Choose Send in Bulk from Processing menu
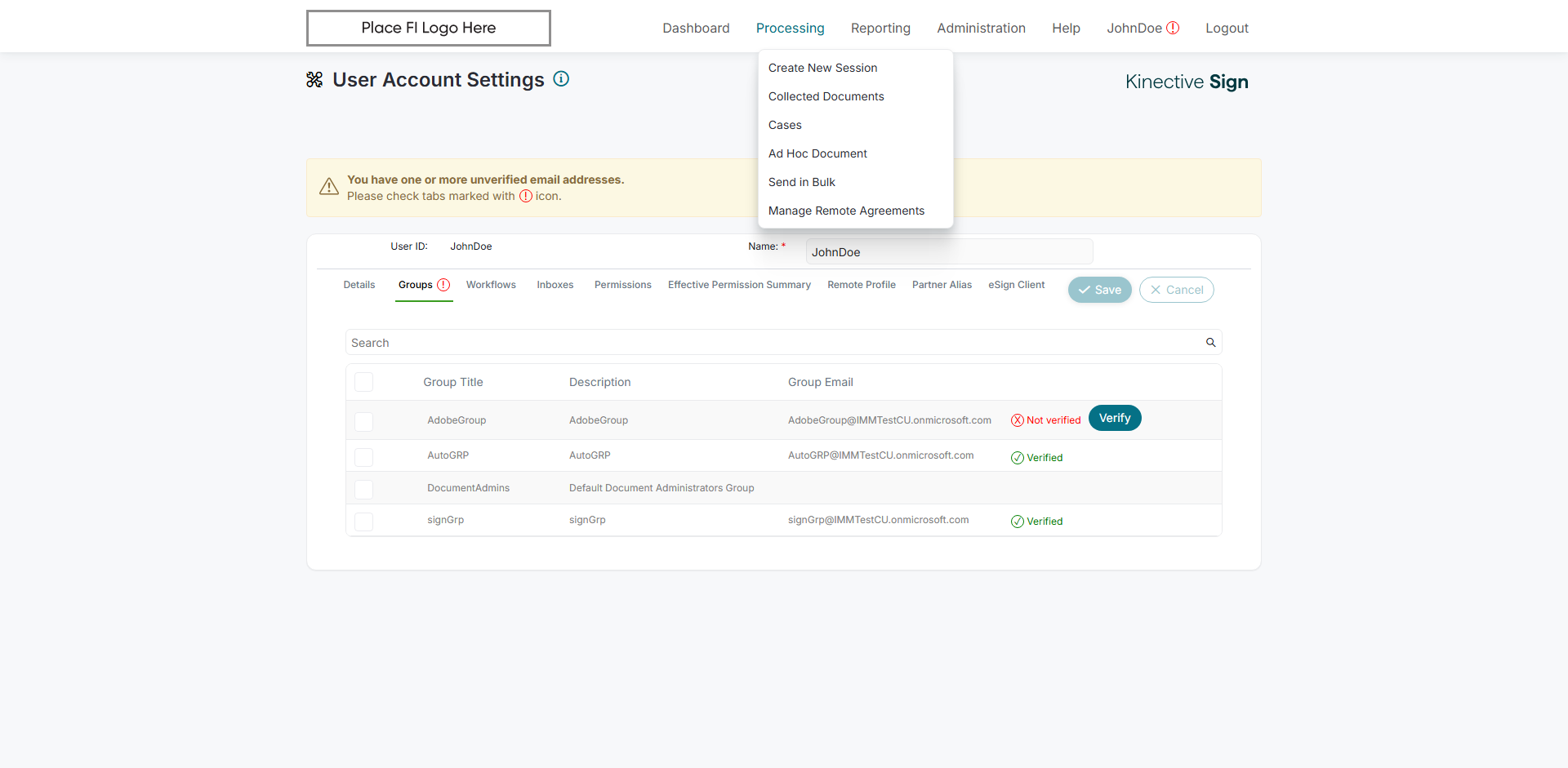The height and width of the screenshot is (768, 1568). [802, 182]
